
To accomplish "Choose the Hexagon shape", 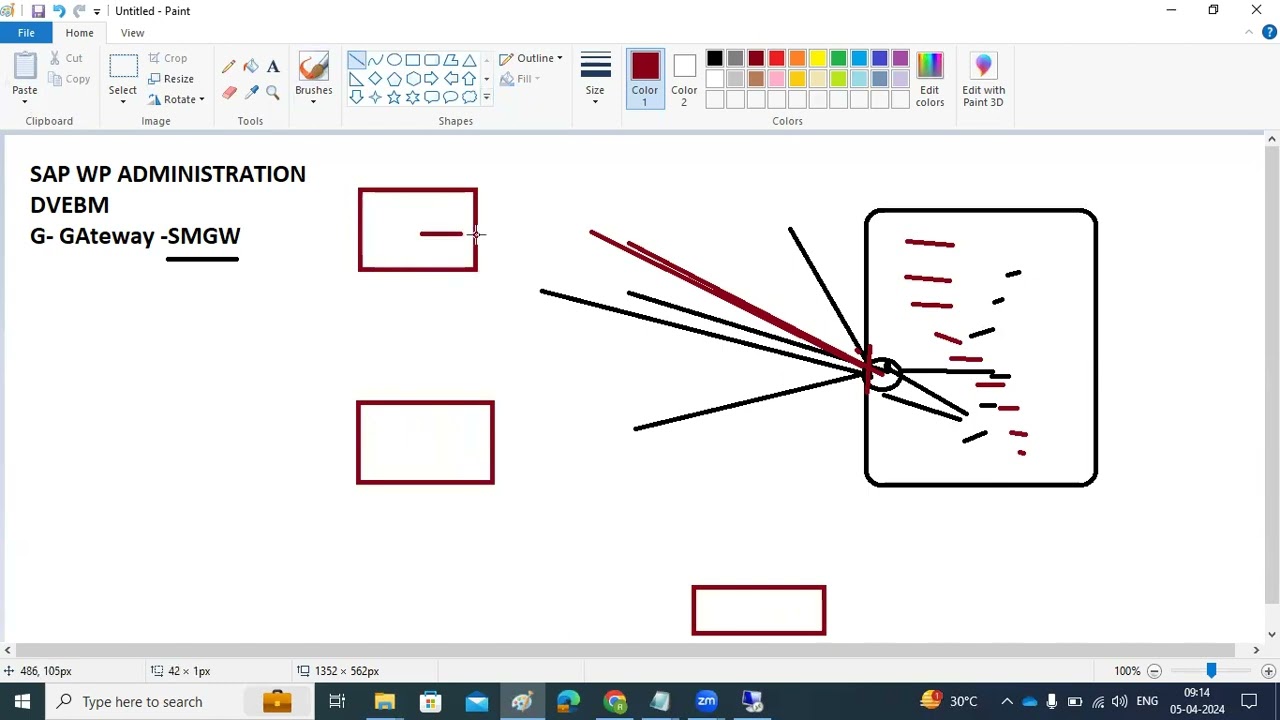I will tap(413, 79).
